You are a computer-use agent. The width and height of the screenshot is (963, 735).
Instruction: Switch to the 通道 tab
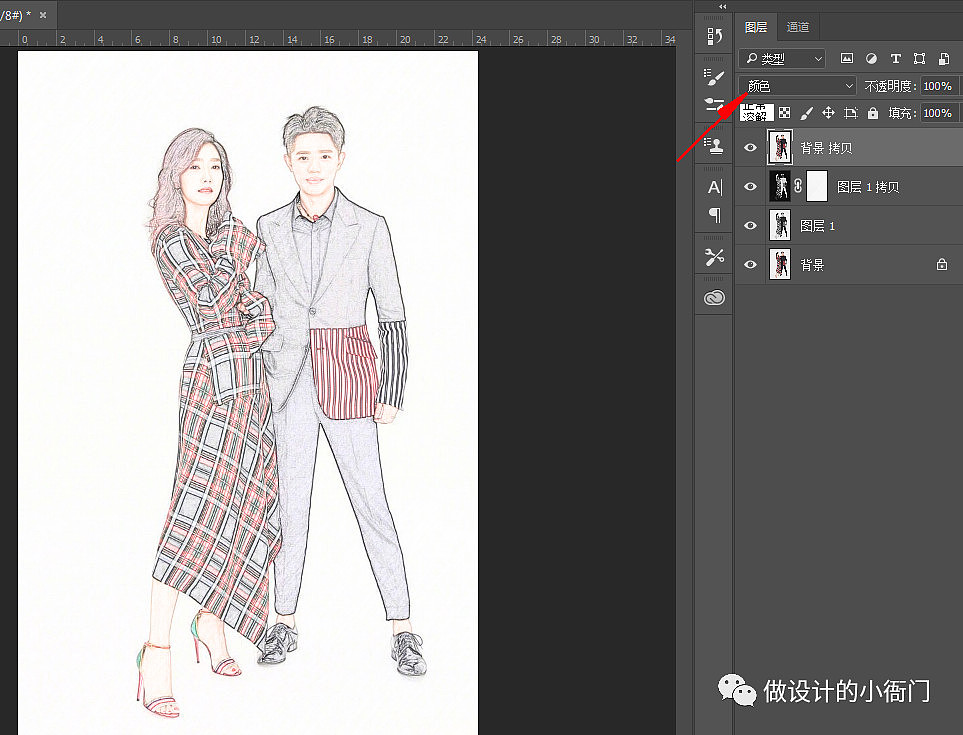(797, 28)
